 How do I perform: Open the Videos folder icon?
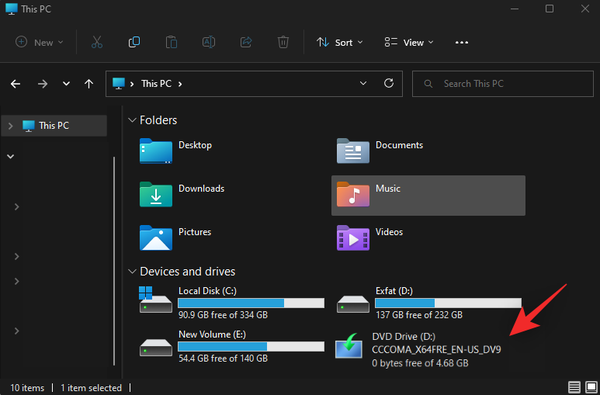353,238
